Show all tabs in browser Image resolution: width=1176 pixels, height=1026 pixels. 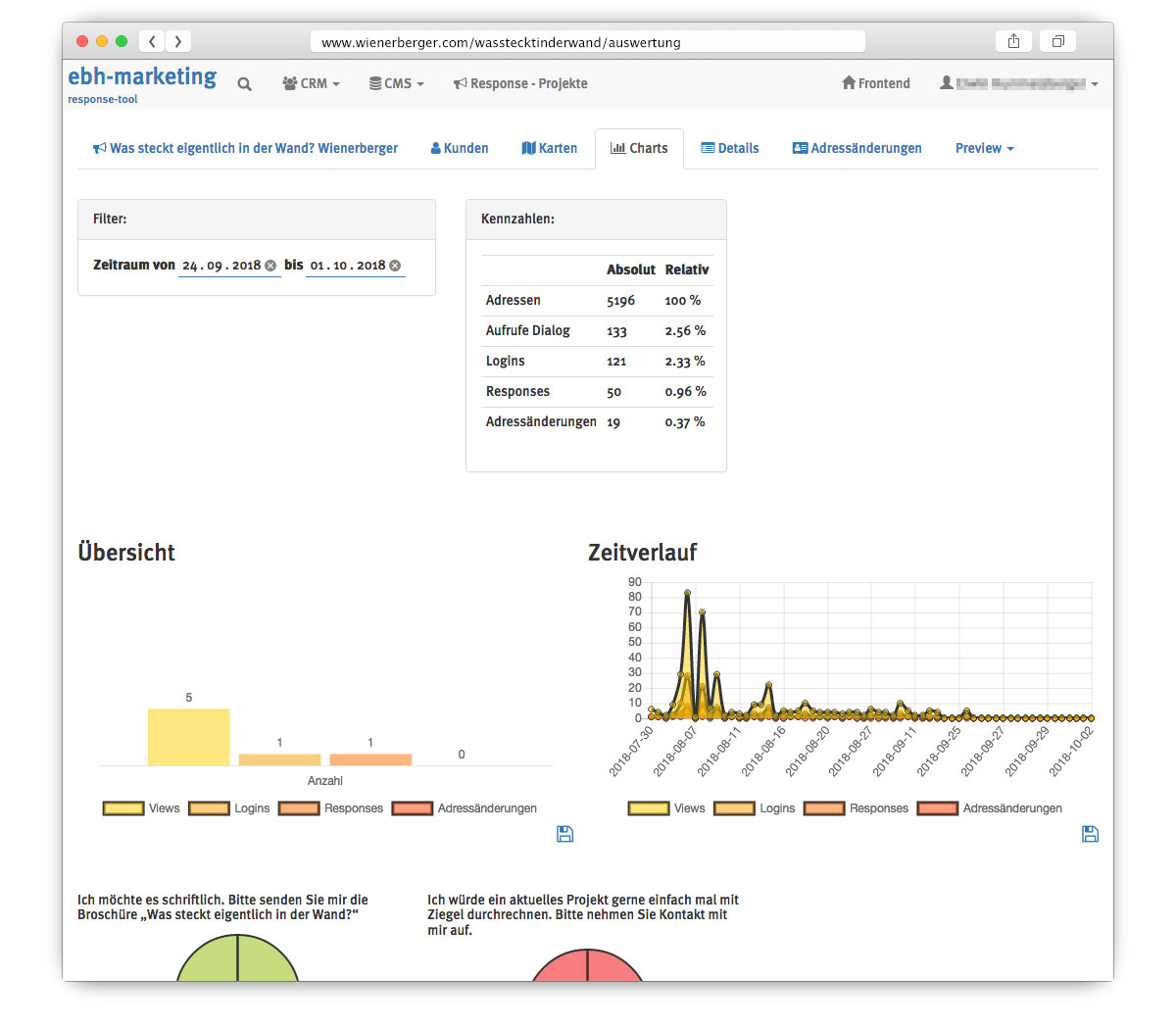coord(1058,41)
